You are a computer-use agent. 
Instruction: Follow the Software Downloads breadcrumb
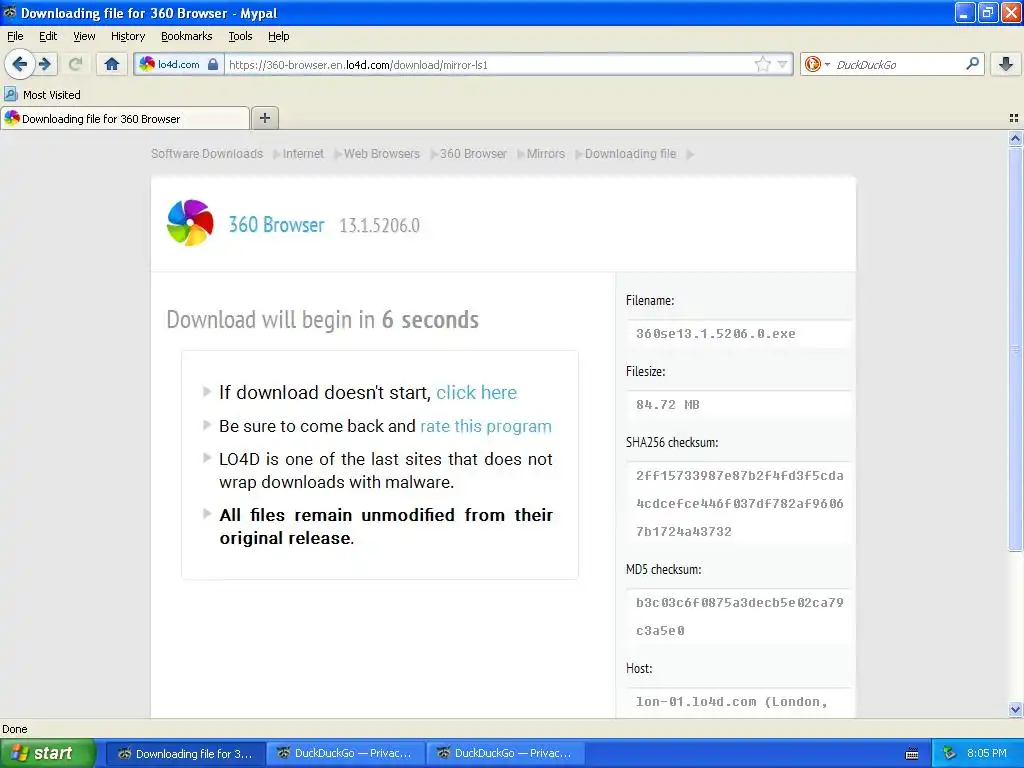(x=207, y=153)
